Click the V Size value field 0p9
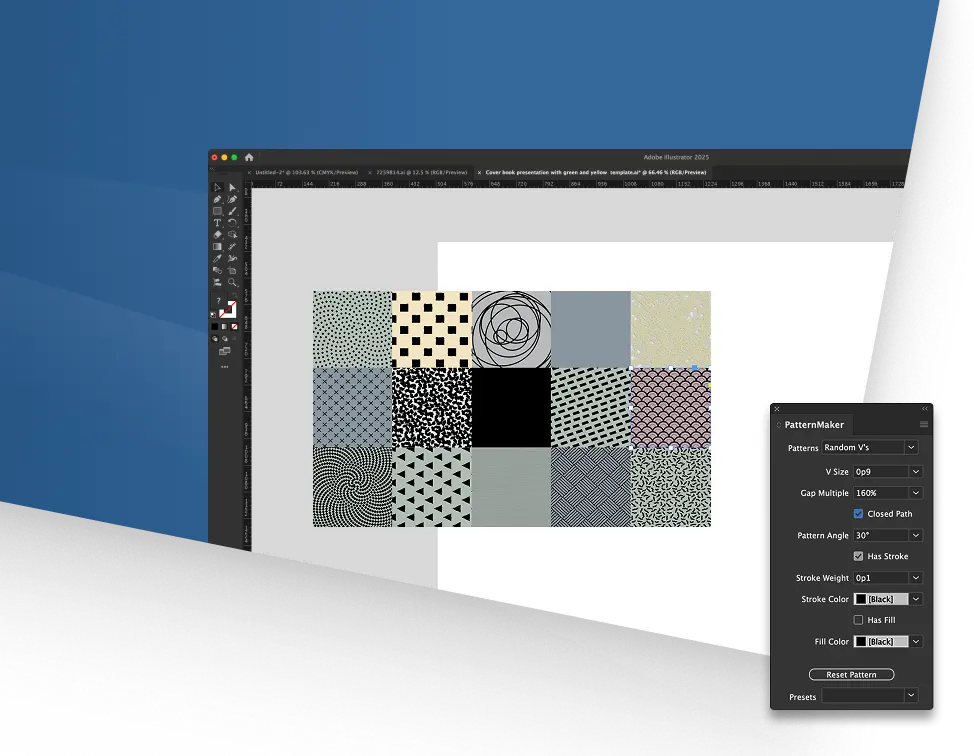The height and width of the screenshot is (756, 974). (881, 471)
